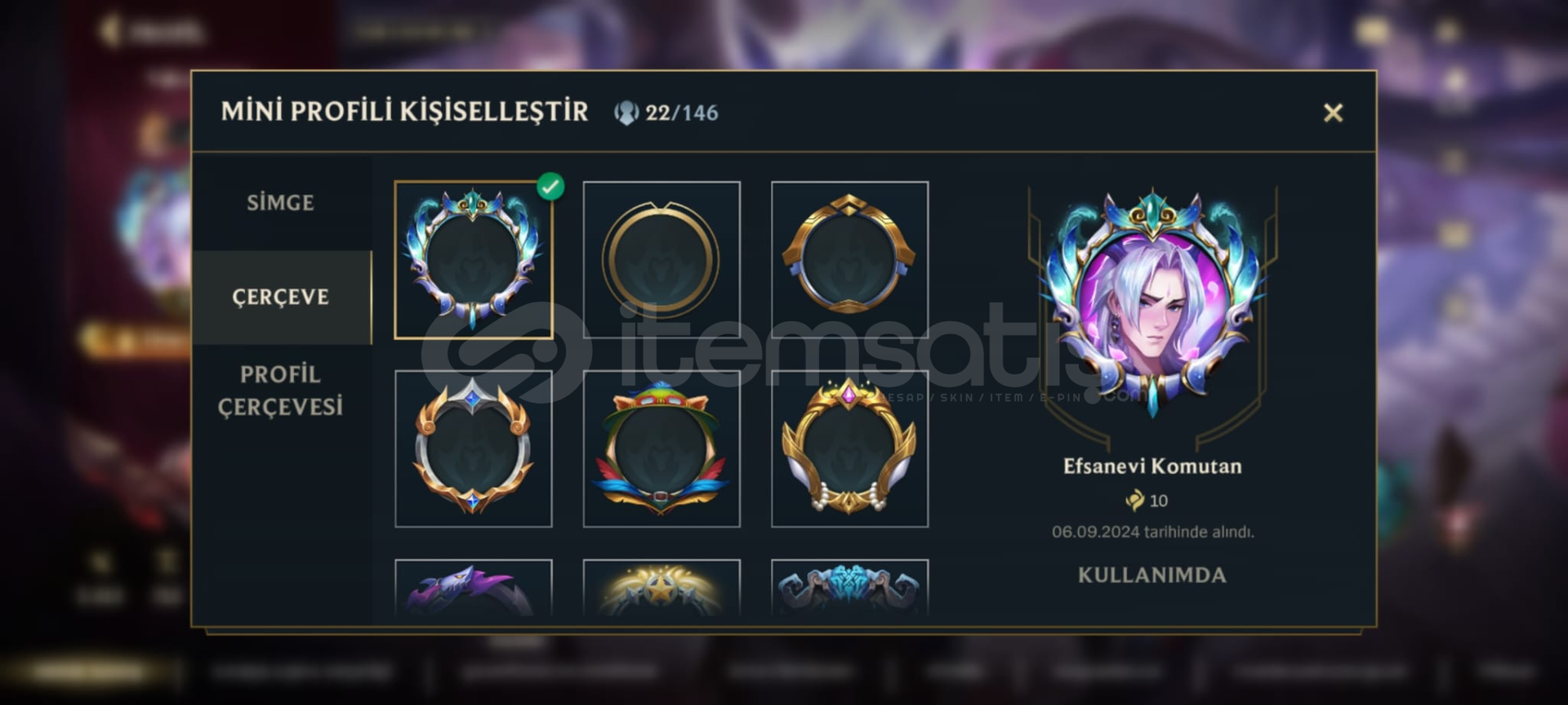Select the golden star frame
This screenshot has height=705, width=1568.
tap(661, 587)
